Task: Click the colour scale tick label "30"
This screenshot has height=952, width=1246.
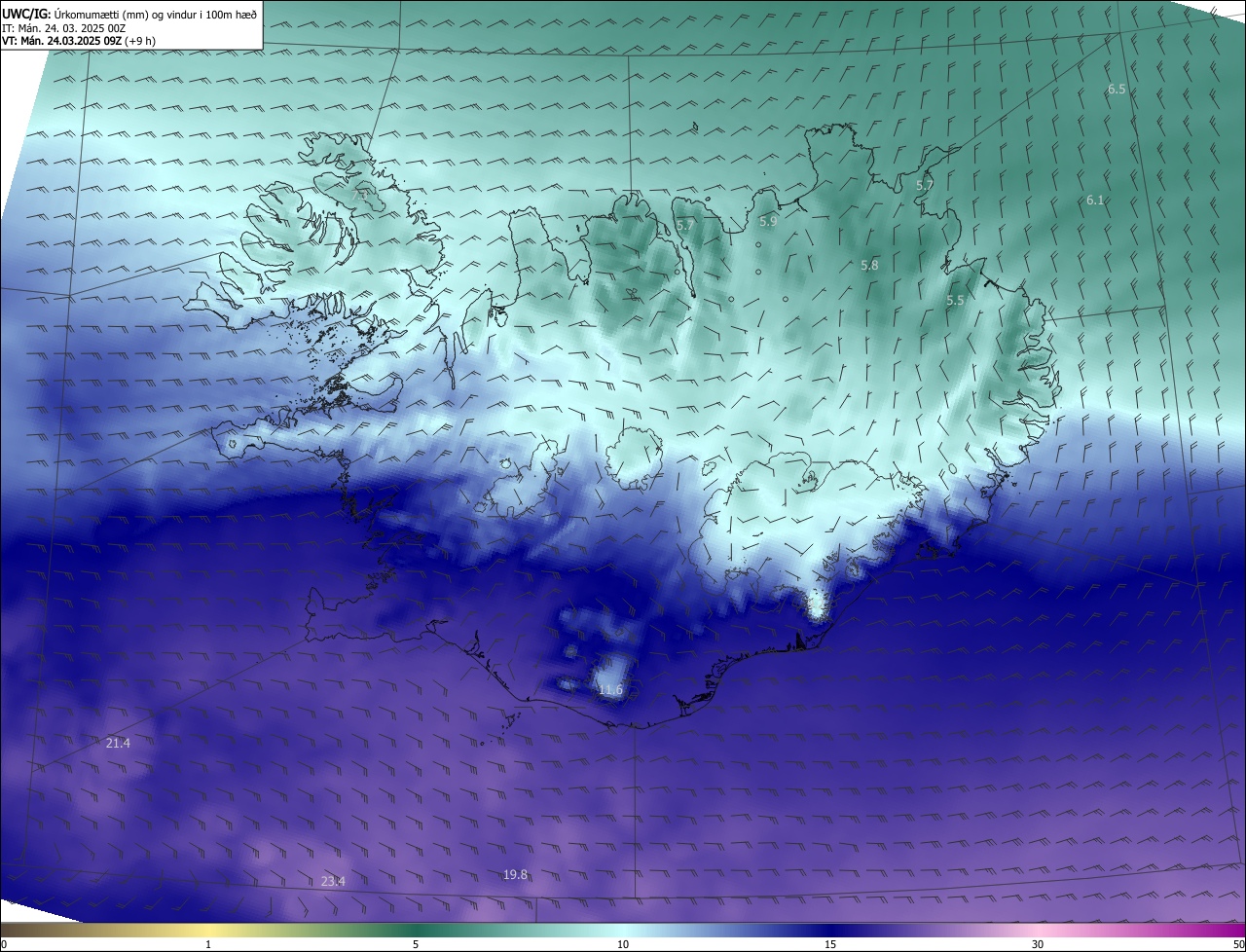Action: (1038, 944)
